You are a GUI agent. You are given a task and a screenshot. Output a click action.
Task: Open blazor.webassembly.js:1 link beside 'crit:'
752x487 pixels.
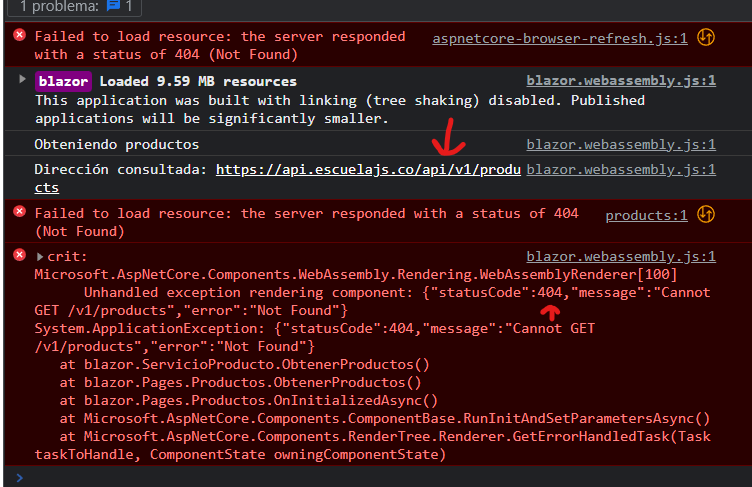click(621, 257)
